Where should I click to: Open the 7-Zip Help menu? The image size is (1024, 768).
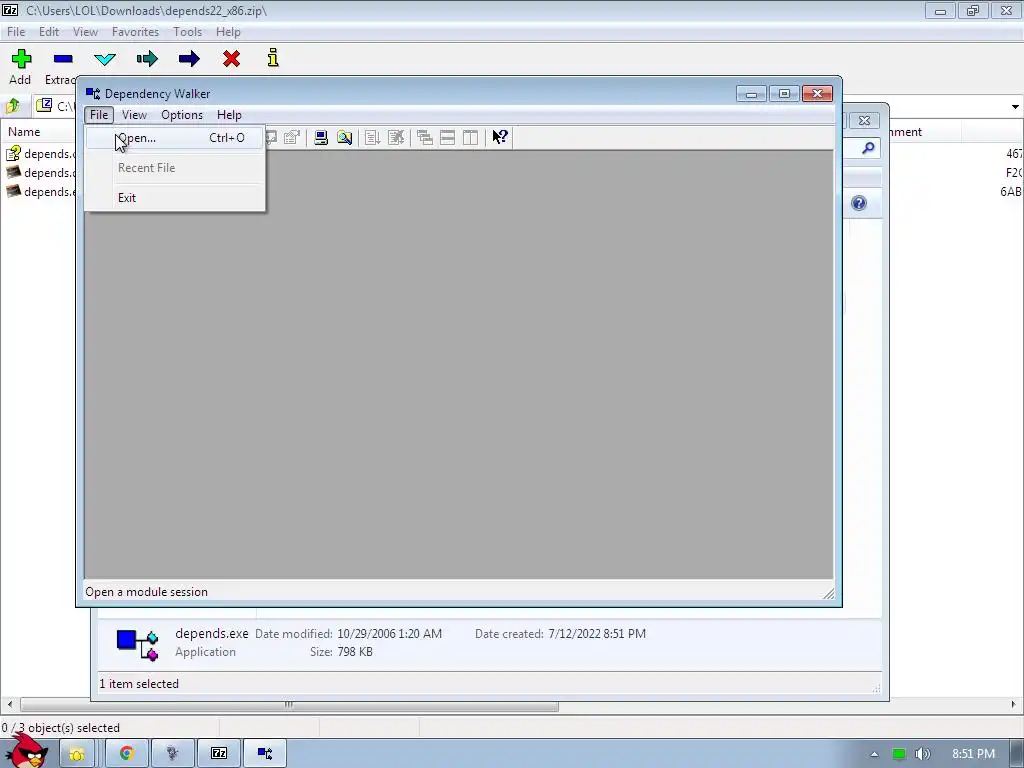pos(228,32)
